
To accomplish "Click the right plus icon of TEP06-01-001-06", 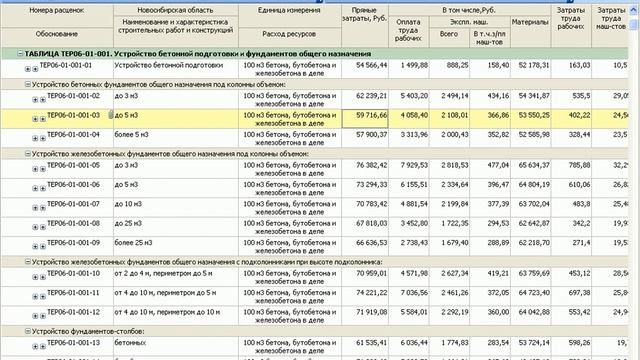I will pyautogui.click(x=42, y=188).
